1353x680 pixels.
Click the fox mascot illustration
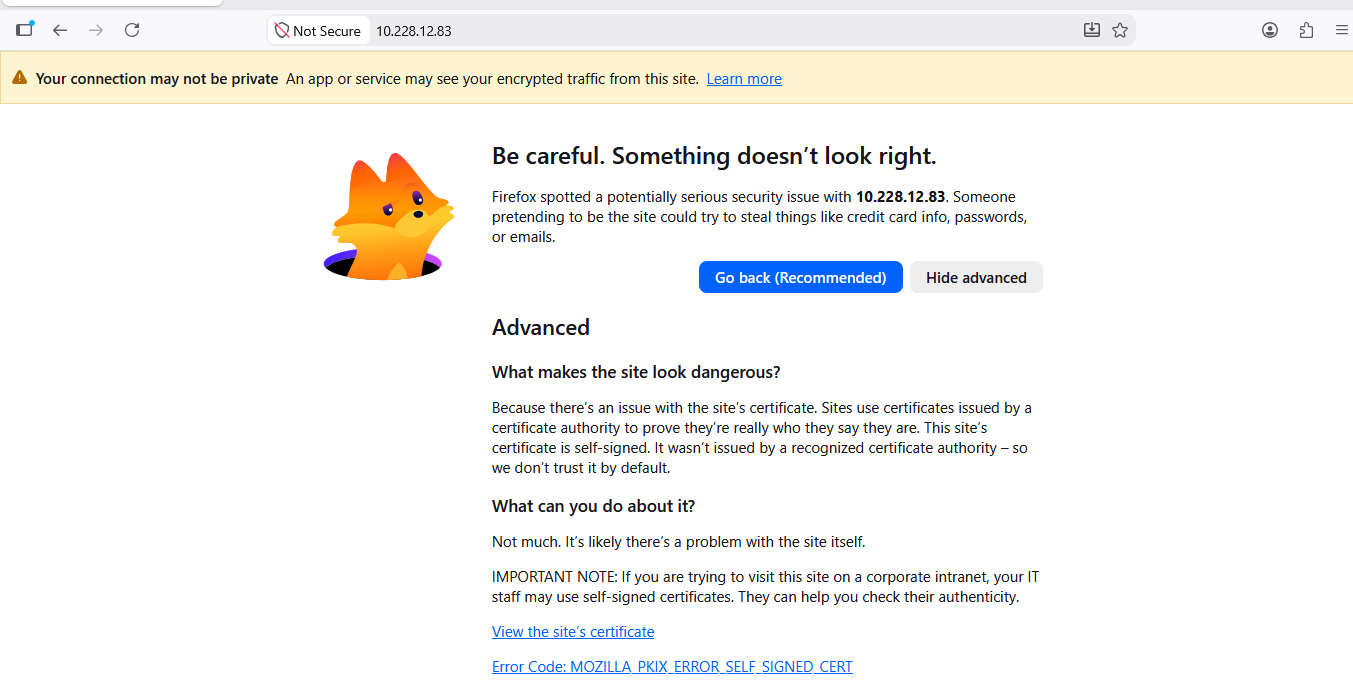(389, 217)
